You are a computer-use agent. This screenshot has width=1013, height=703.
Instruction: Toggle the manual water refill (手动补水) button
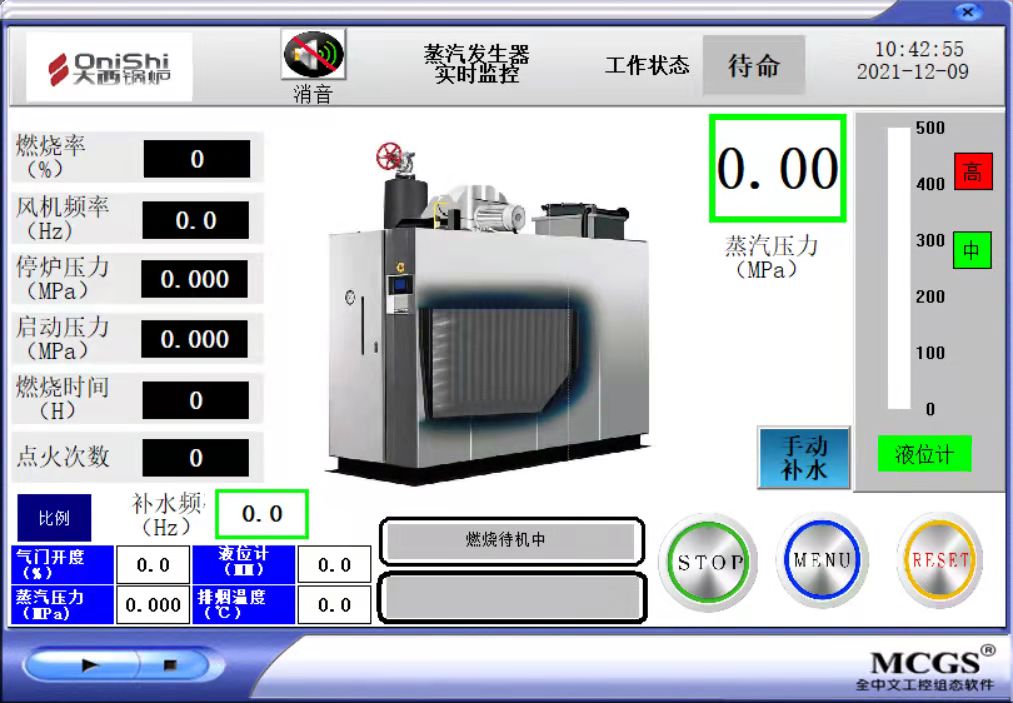point(804,458)
